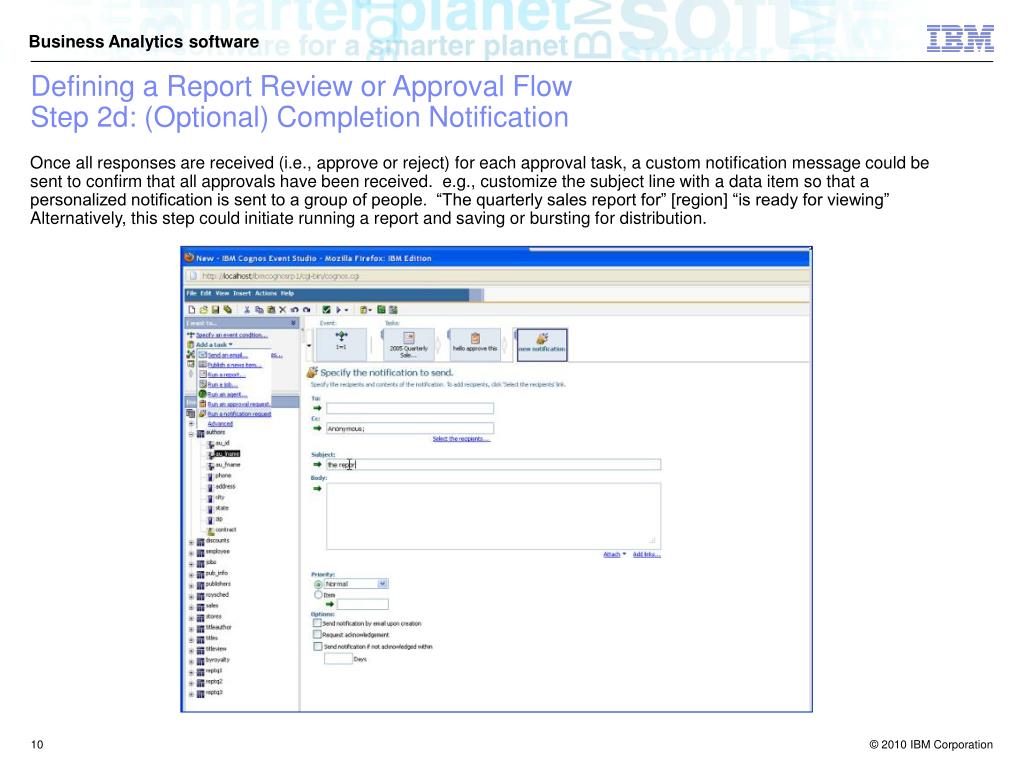Click the Open folder toolbar icon
The width and height of the screenshot is (1024, 768).
204,310
